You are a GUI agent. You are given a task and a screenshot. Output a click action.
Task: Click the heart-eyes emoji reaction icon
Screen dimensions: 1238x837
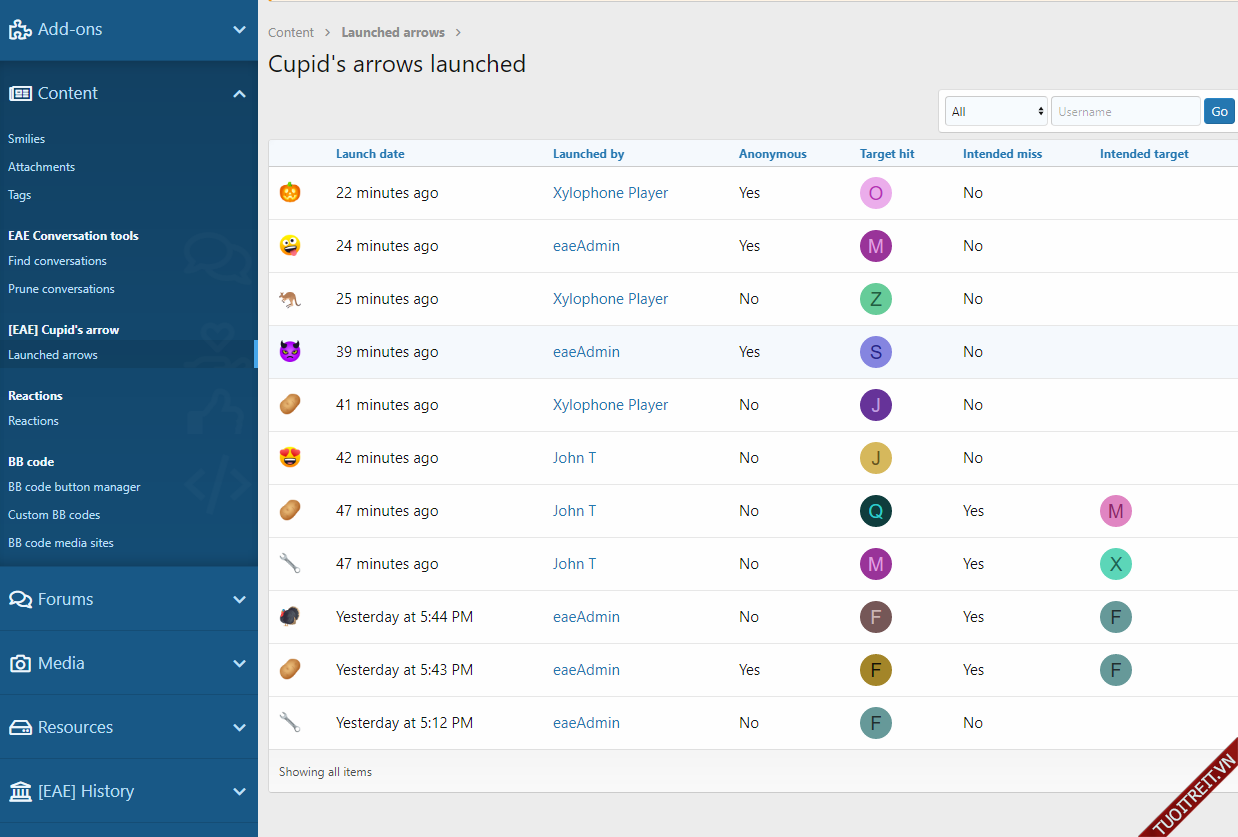click(290, 457)
